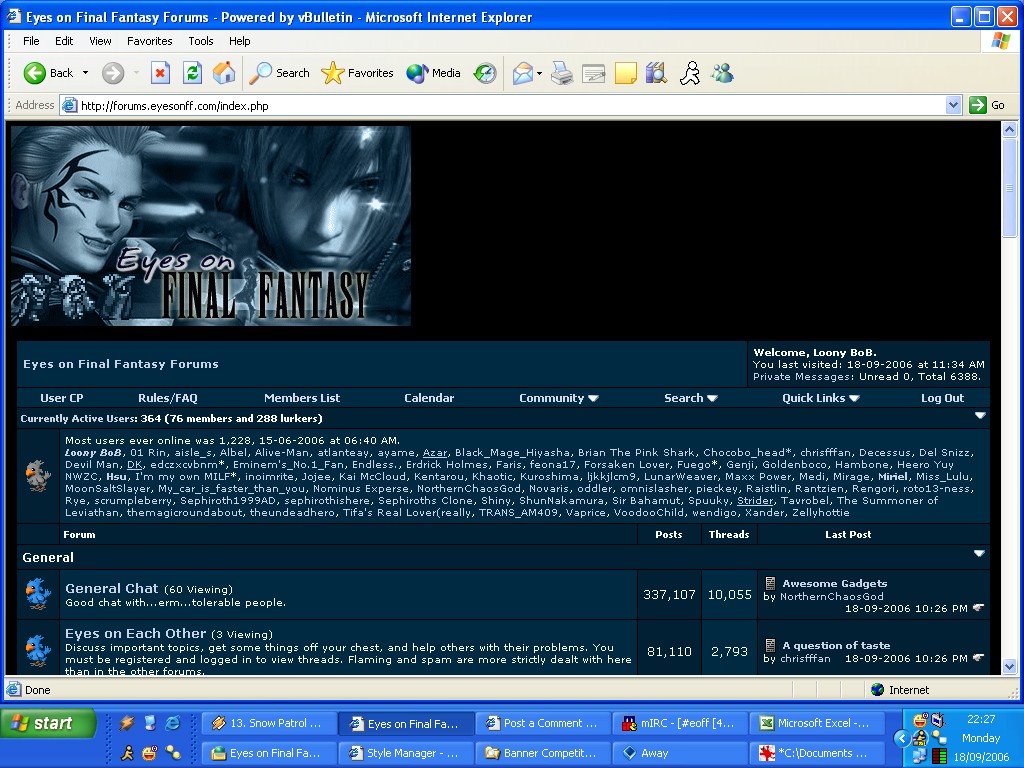This screenshot has width=1024, height=768.
Task: Click the username Strider in the active users list
Action: coord(755,500)
